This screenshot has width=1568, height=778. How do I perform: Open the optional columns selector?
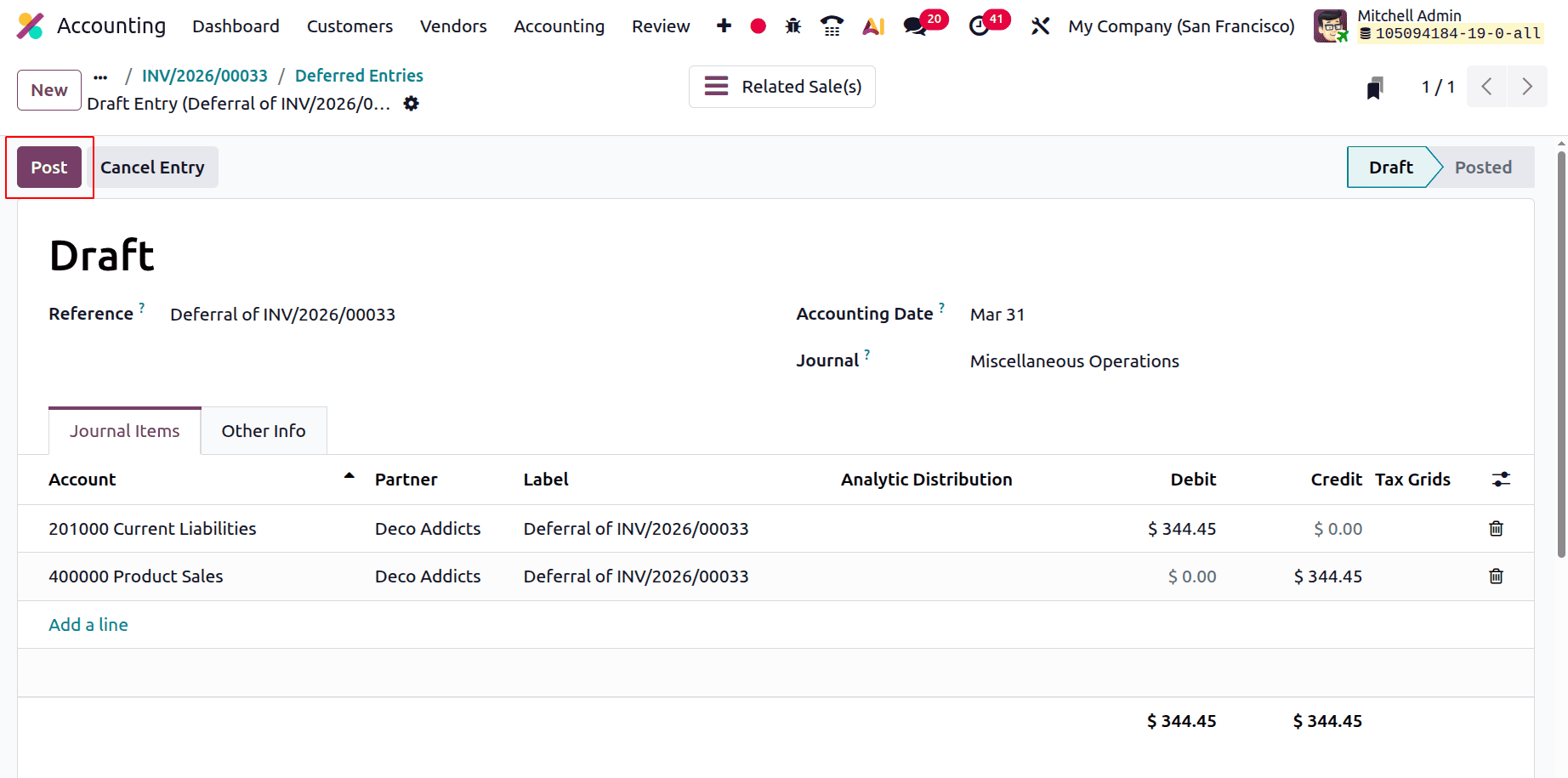pyautogui.click(x=1501, y=480)
